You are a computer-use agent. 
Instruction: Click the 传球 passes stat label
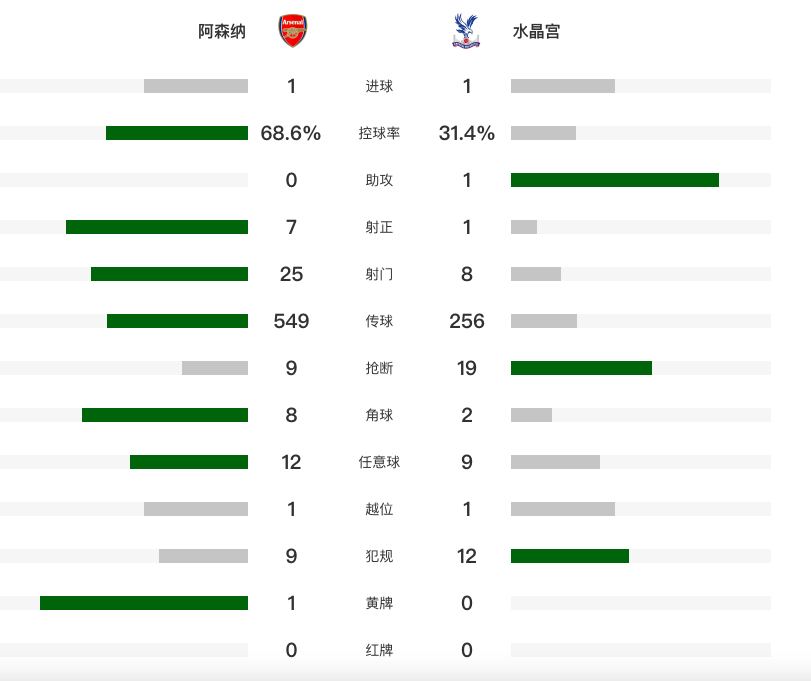[x=379, y=322]
